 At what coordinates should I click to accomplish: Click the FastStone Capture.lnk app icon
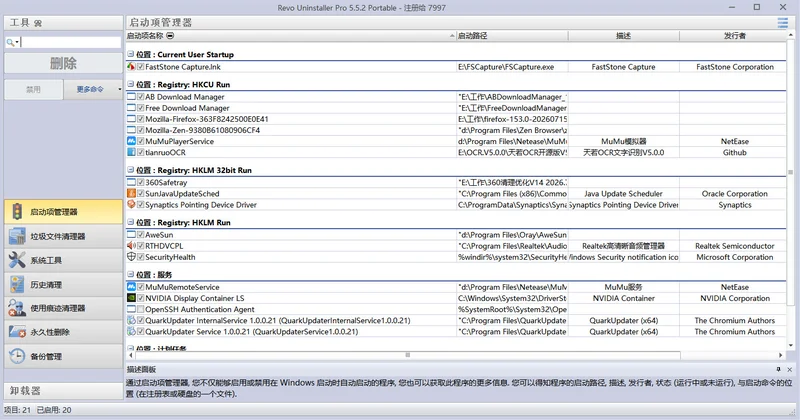pos(131,66)
